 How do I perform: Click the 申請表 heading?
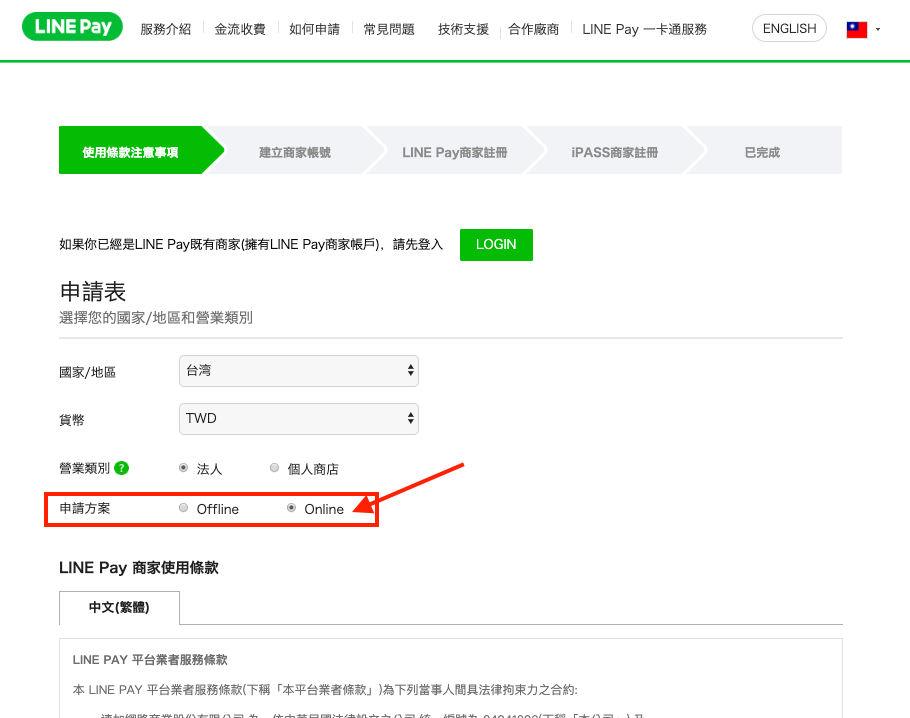[93, 291]
